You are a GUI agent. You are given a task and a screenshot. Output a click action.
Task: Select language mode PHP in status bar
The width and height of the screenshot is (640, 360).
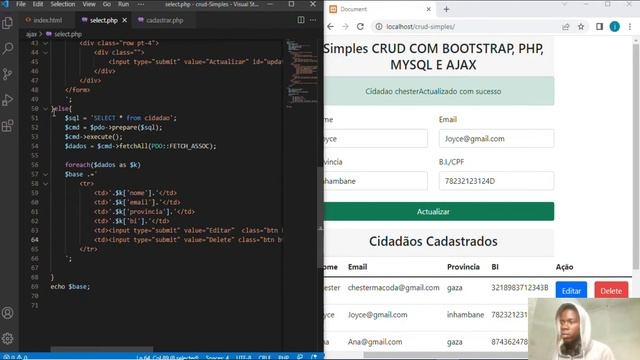284,357
